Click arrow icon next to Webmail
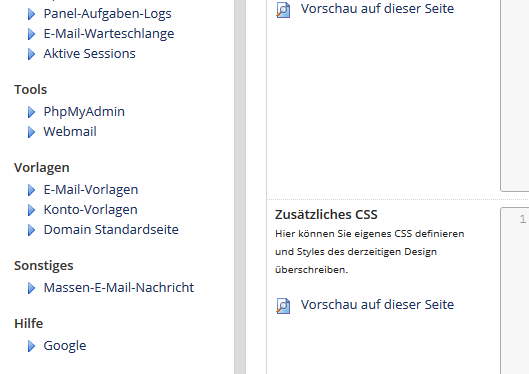 pyautogui.click(x=31, y=132)
